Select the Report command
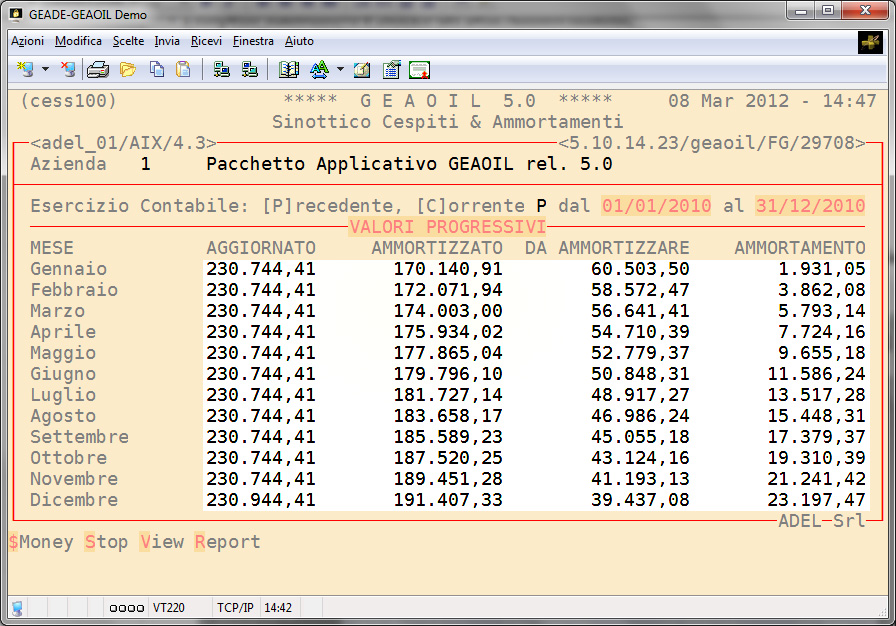Viewport: 896px width, 626px height. [227, 542]
